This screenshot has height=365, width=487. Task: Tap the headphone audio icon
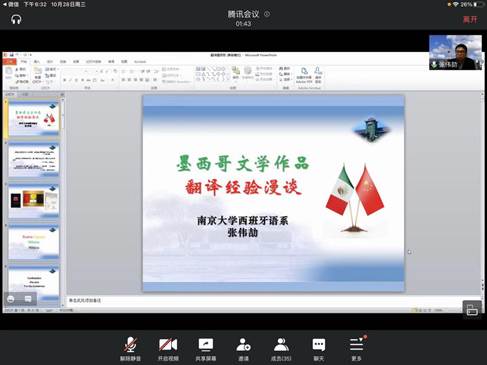click(16, 19)
